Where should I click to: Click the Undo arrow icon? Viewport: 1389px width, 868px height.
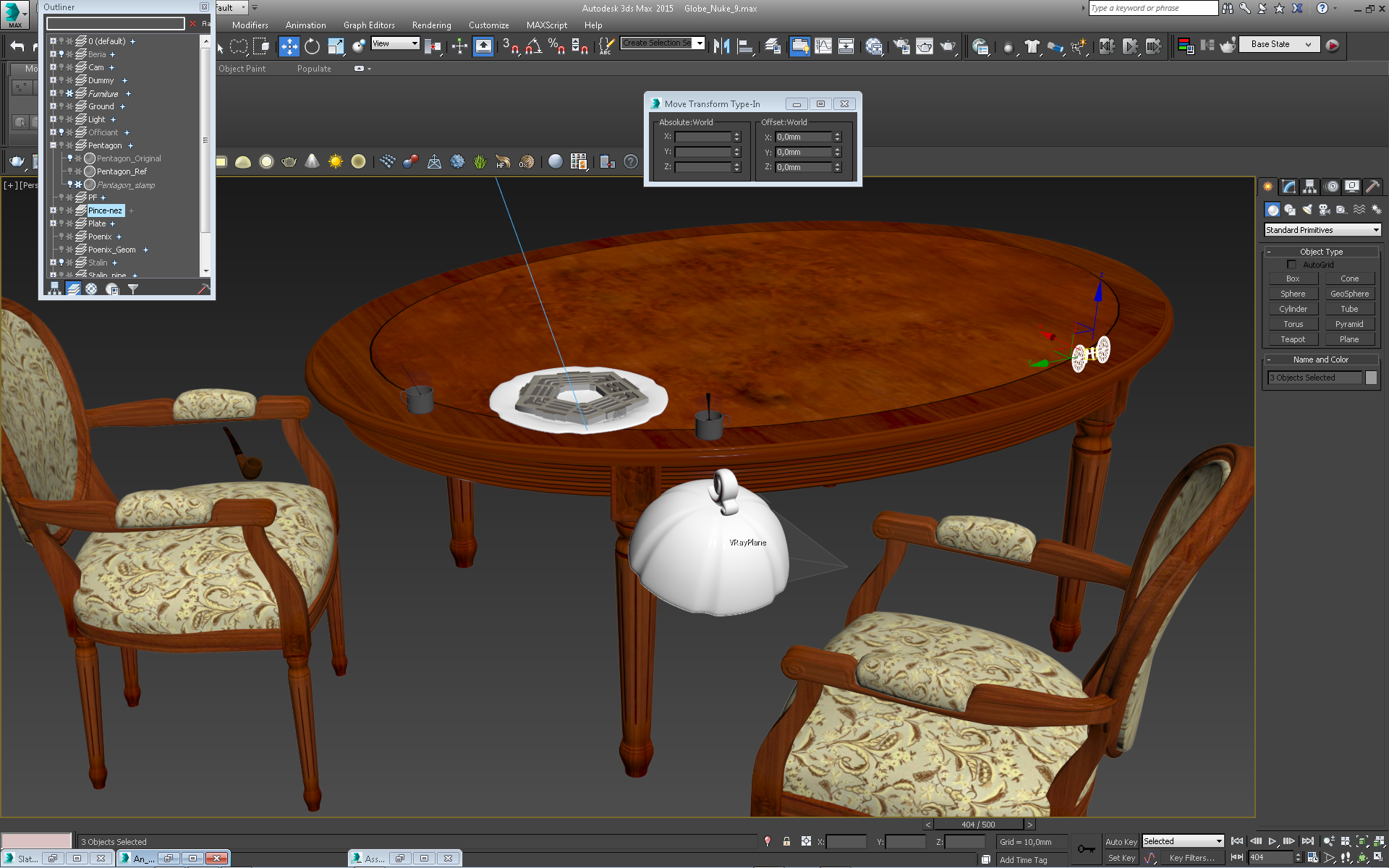tap(17, 46)
